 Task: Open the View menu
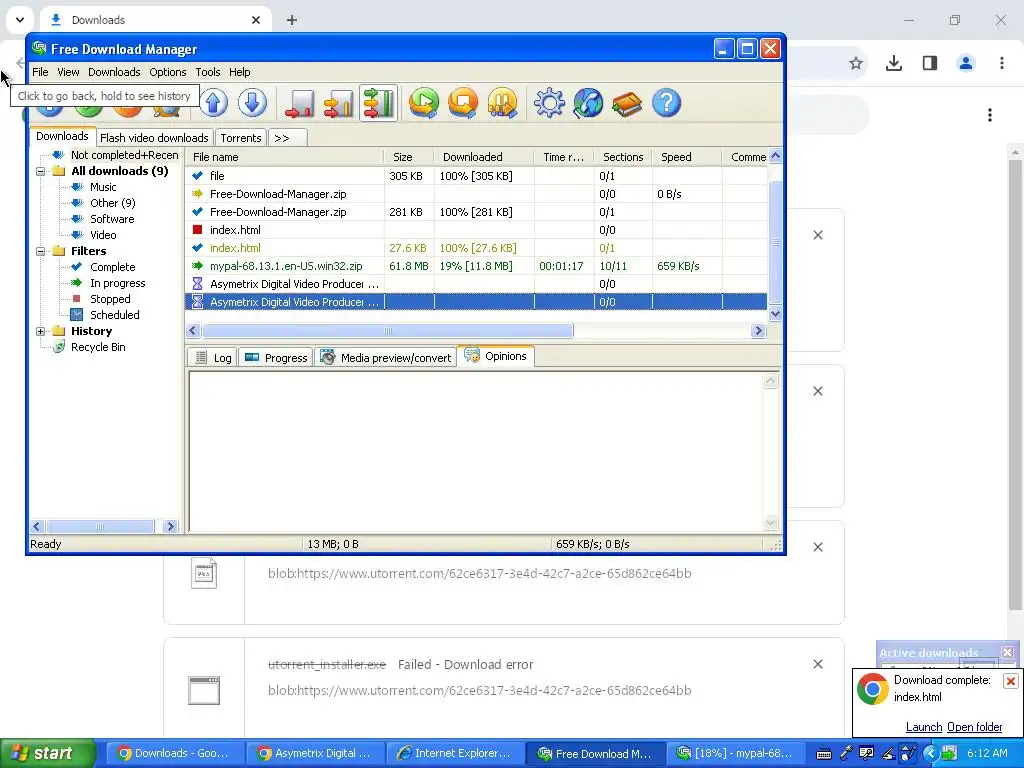tap(68, 72)
